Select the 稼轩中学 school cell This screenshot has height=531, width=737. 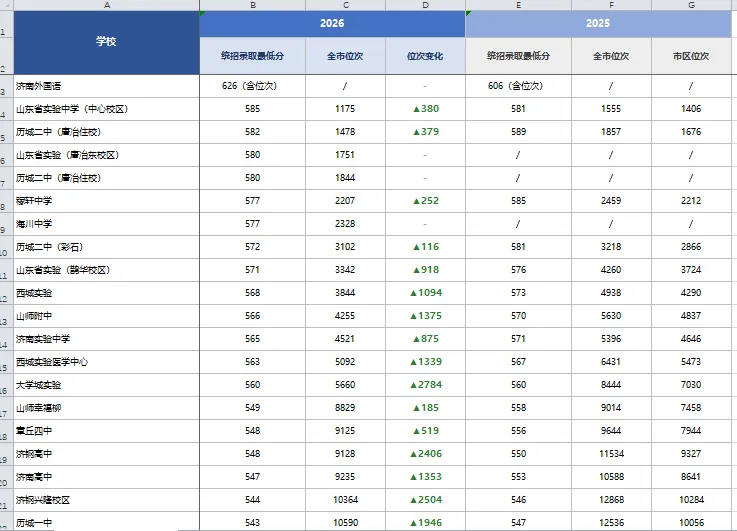[x=107, y=201]
